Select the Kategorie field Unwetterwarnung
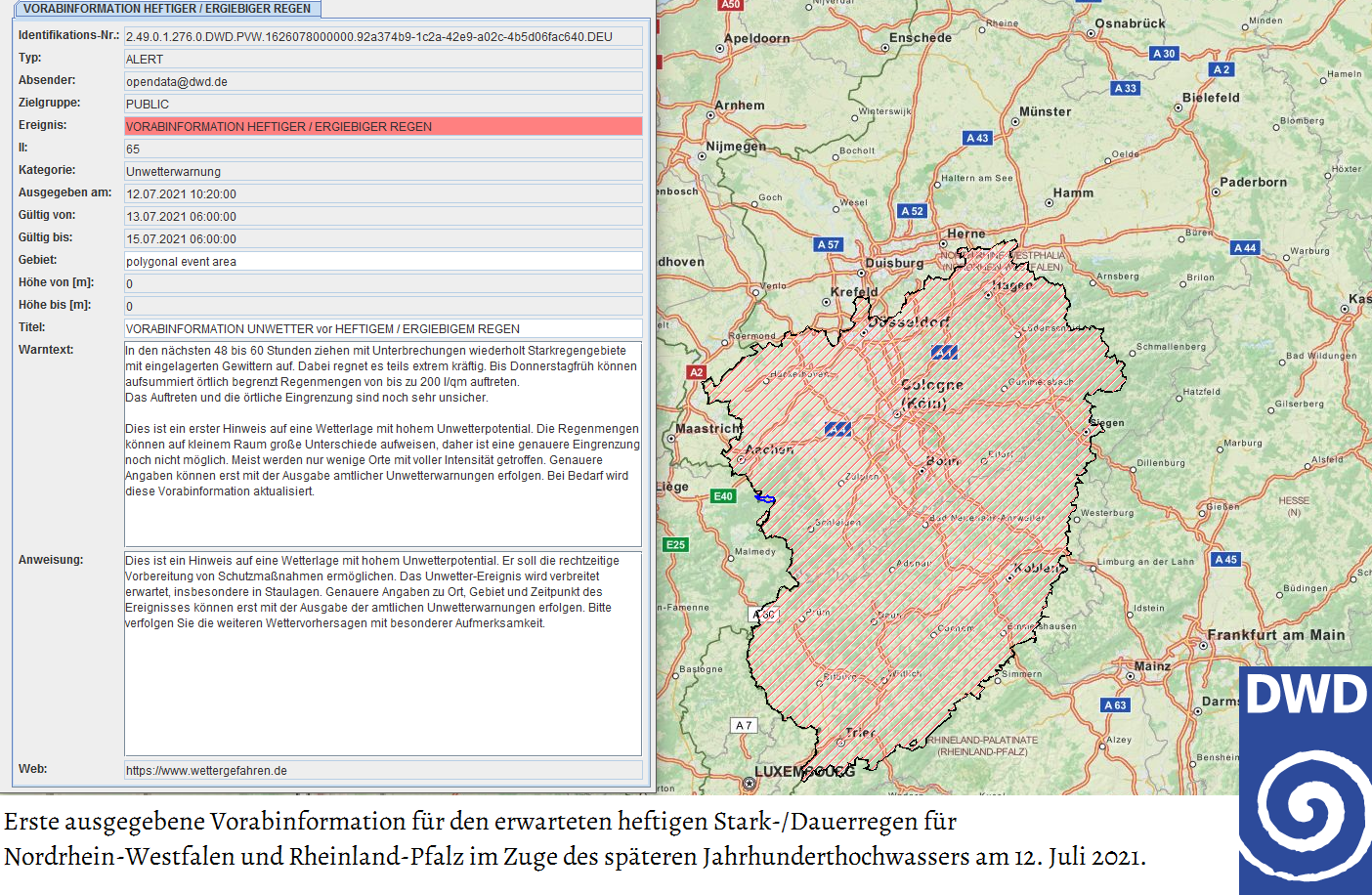Screen dimensions: 1372x895 [383, 171]
